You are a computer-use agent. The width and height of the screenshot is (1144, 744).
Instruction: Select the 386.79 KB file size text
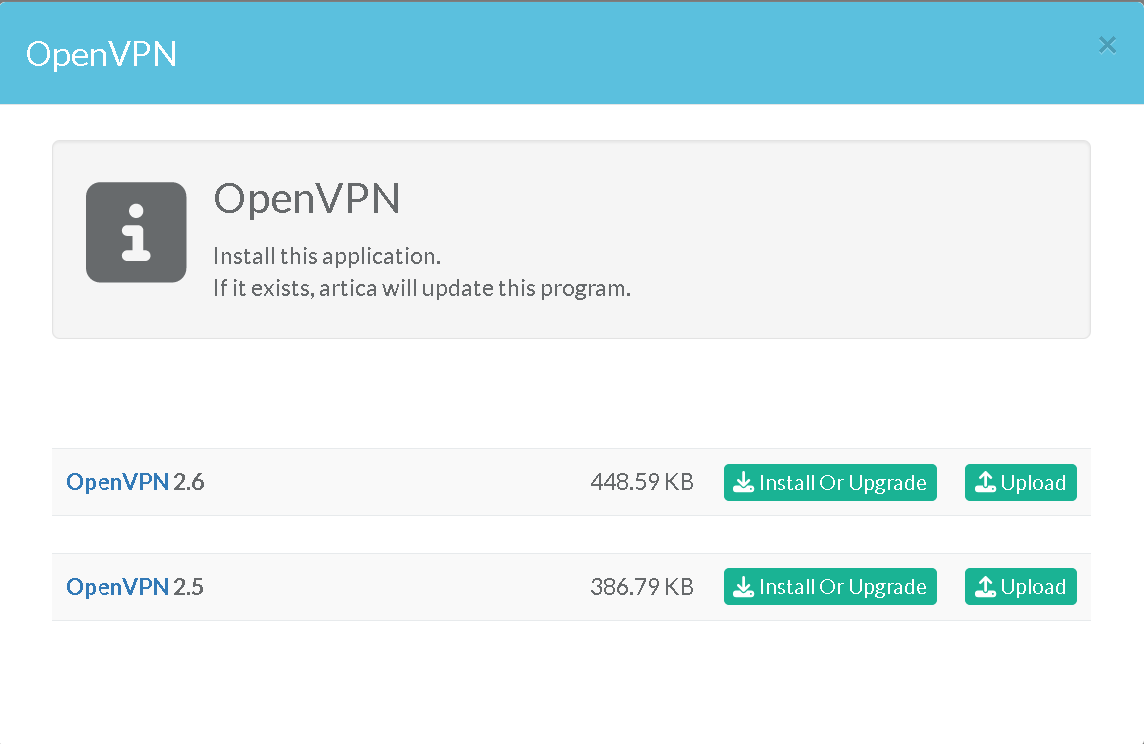(x=641, y=587)
